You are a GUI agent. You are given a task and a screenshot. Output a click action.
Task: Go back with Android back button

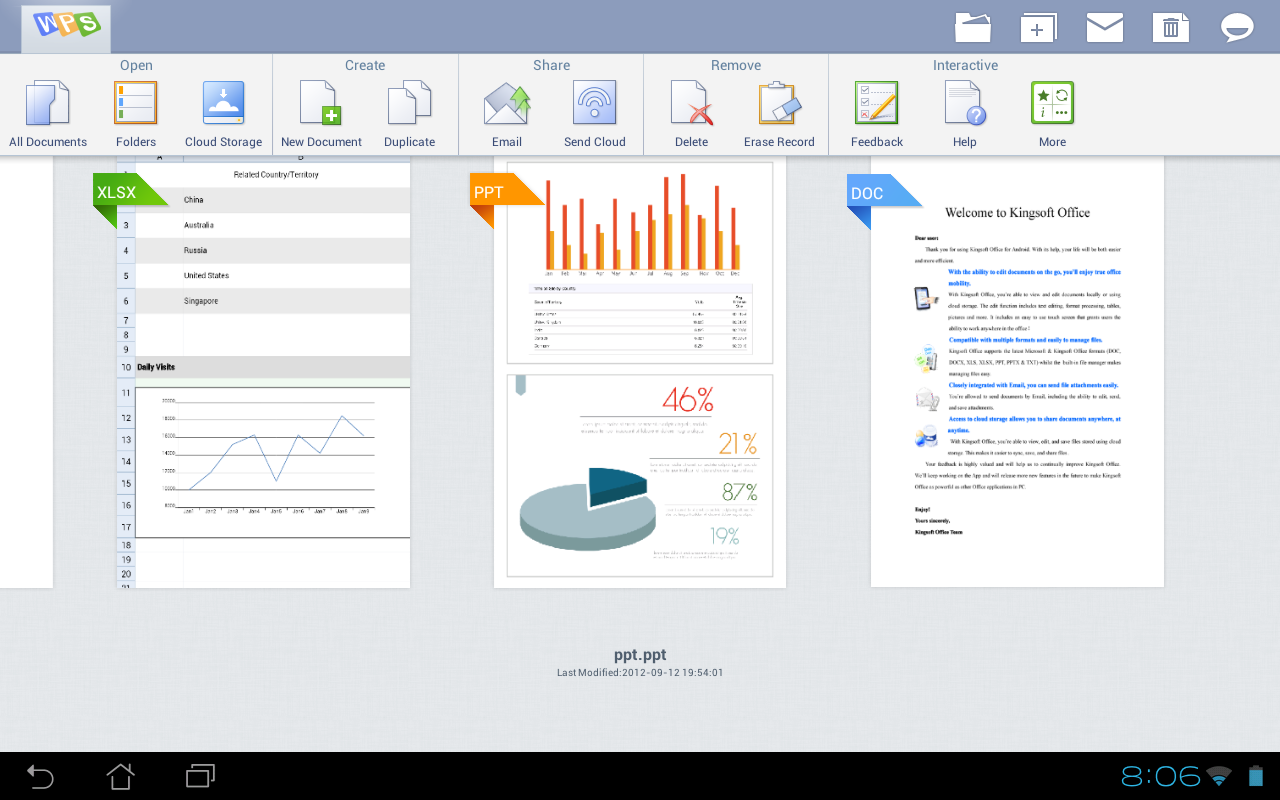coord(40,776)
